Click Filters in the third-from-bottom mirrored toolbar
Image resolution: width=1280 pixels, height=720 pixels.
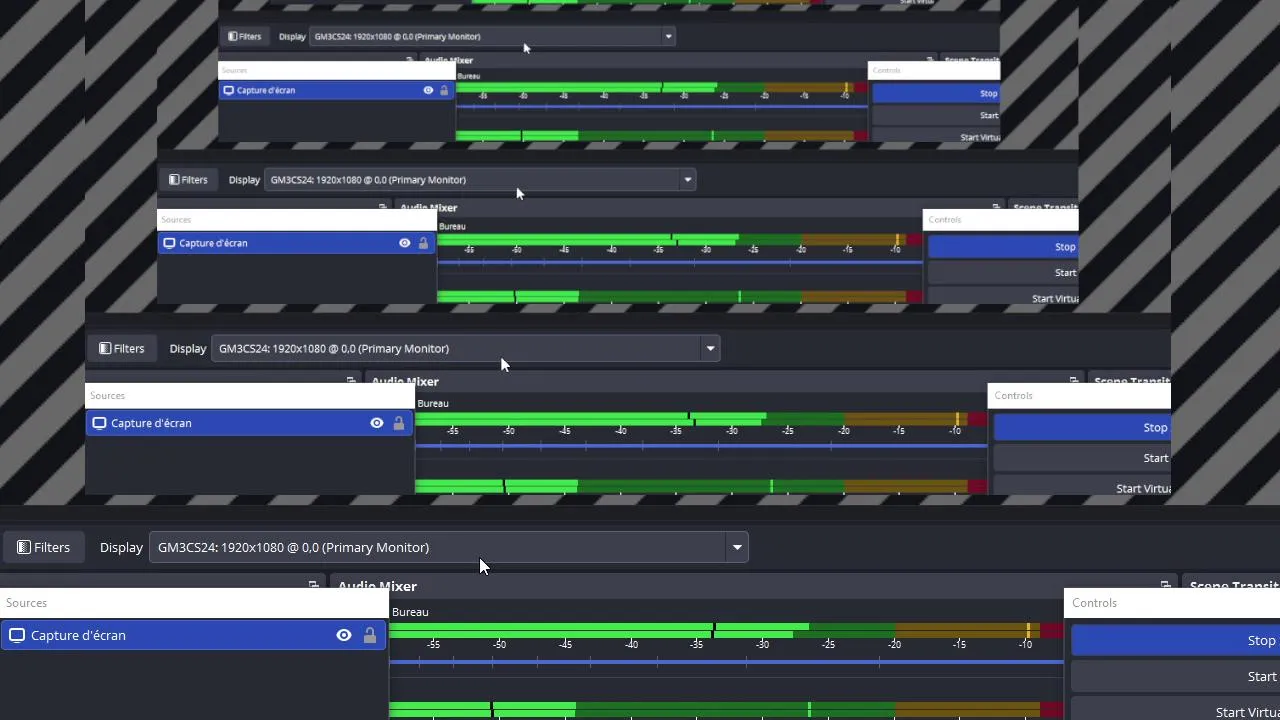(x=188, y=180)
